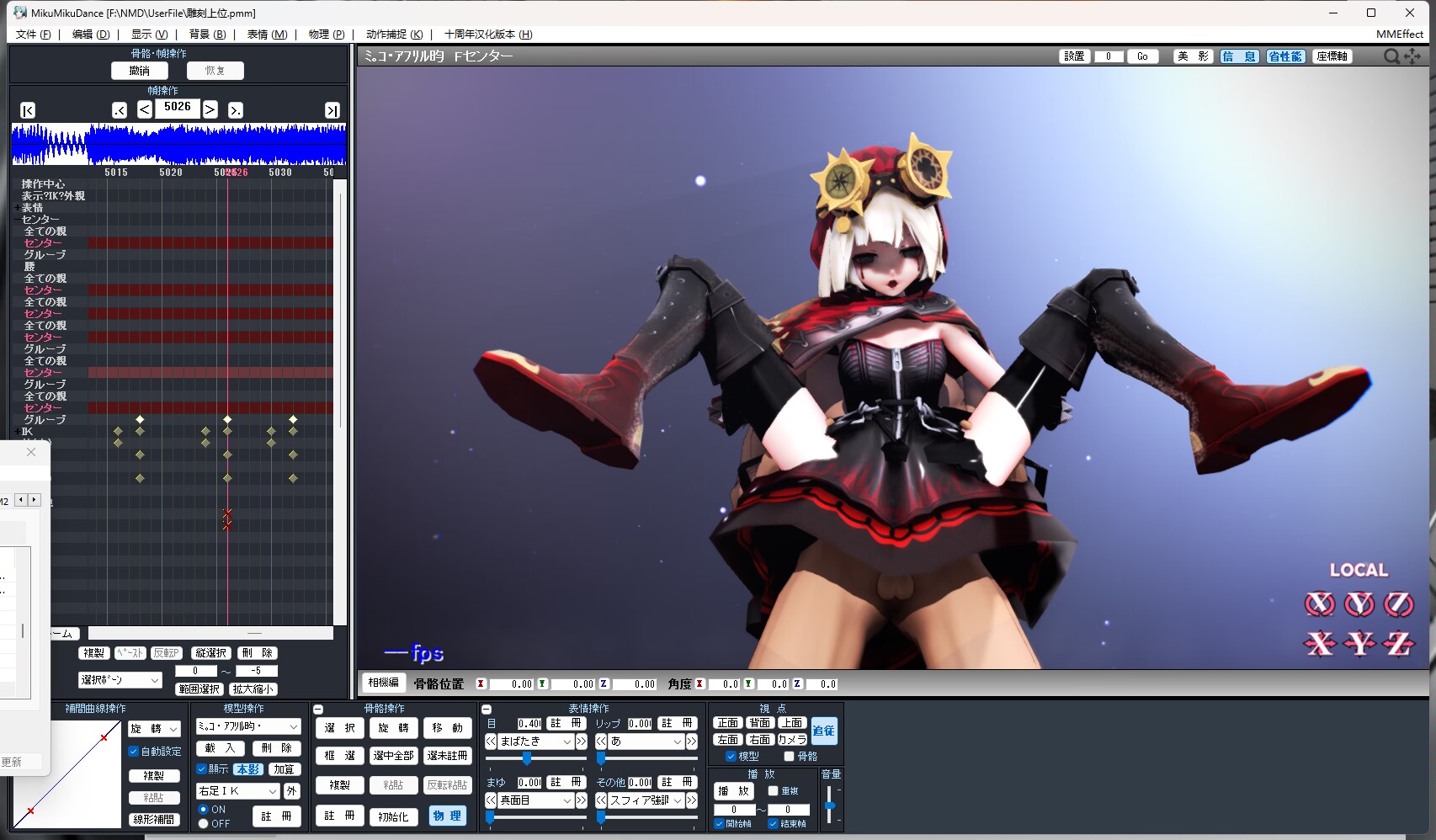Click the 正面 front view button
The width and height of the screenshot is (1436, 840).
coord(727,723)
